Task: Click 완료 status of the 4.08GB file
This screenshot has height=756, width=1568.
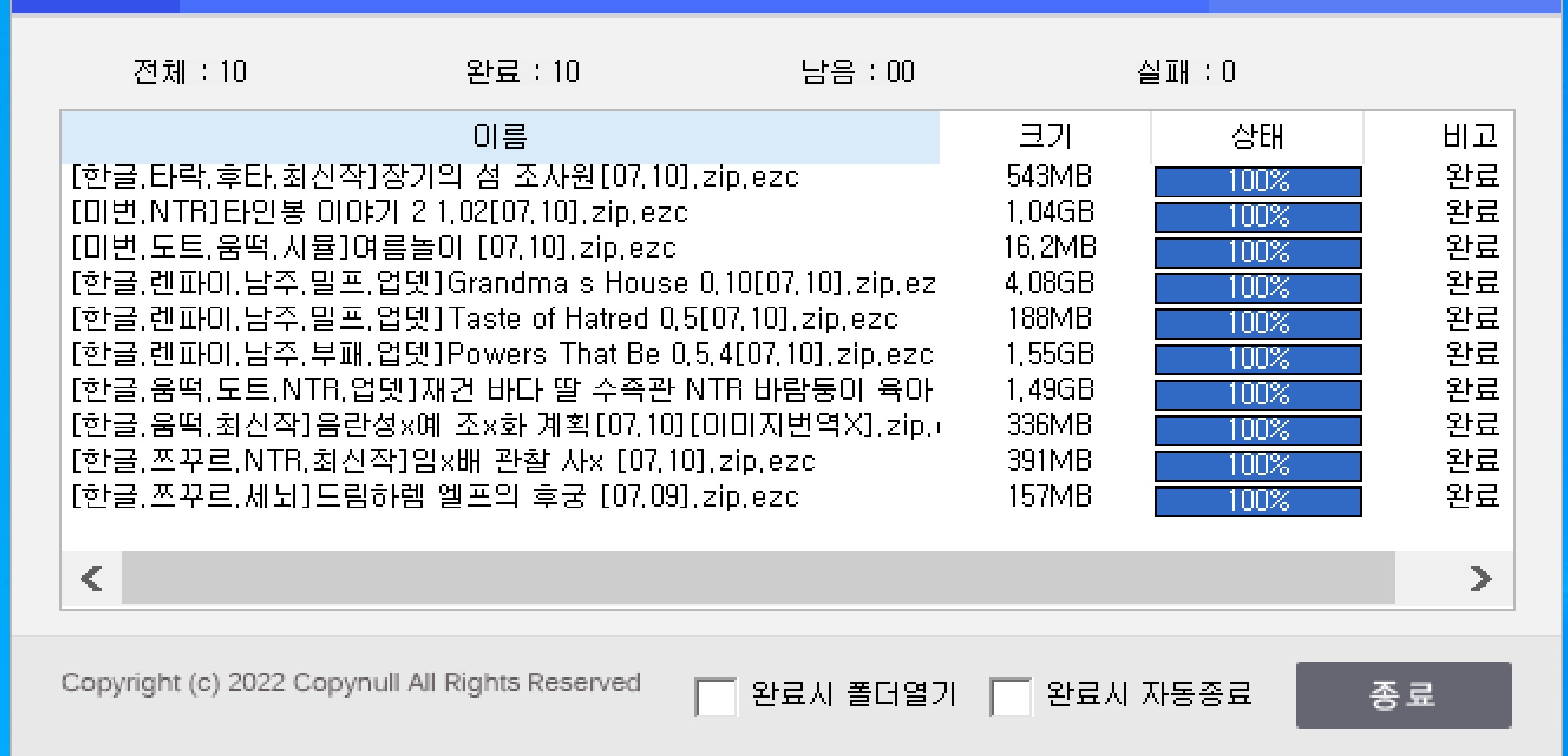Action: [1472, 284]
